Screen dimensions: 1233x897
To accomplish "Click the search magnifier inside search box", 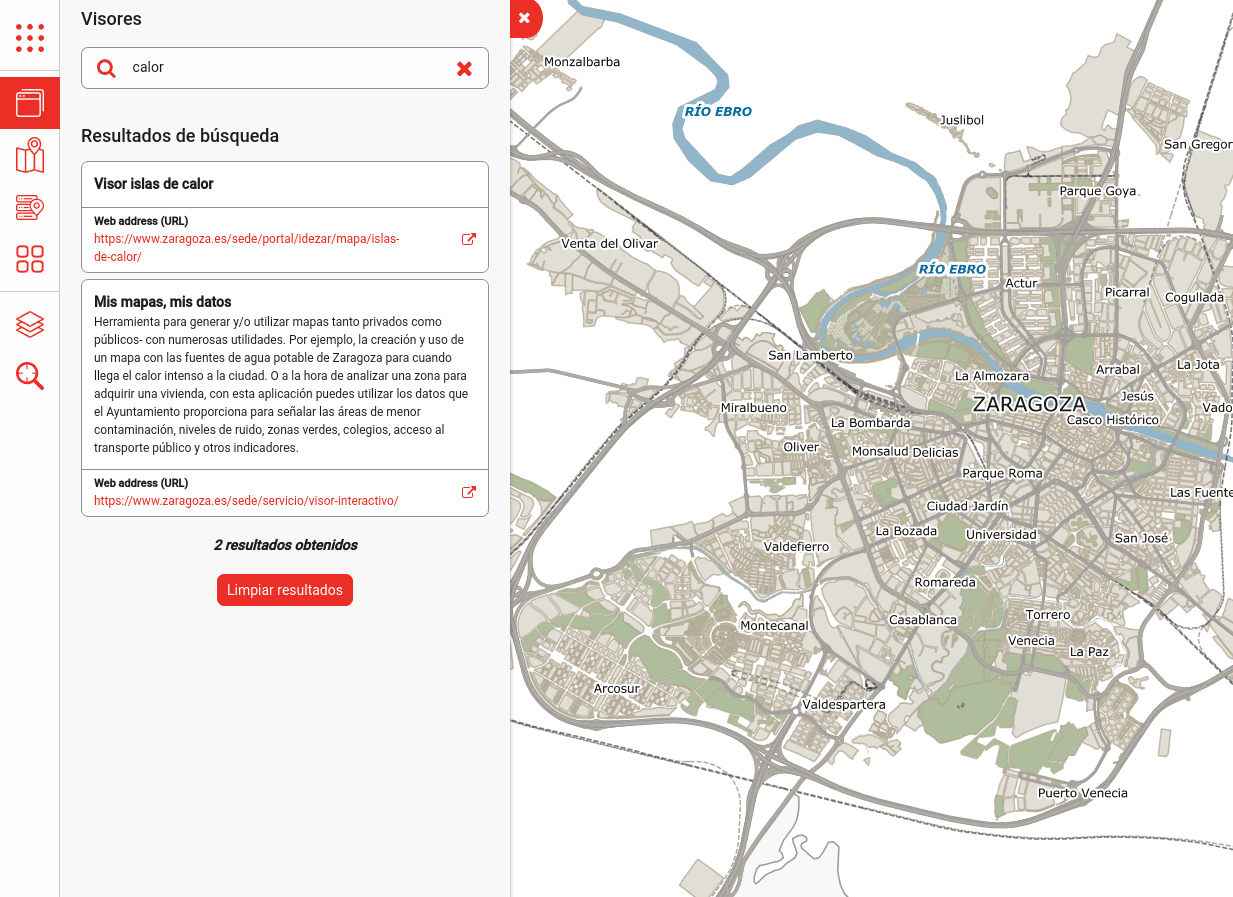I will click(x=106, y=68).
